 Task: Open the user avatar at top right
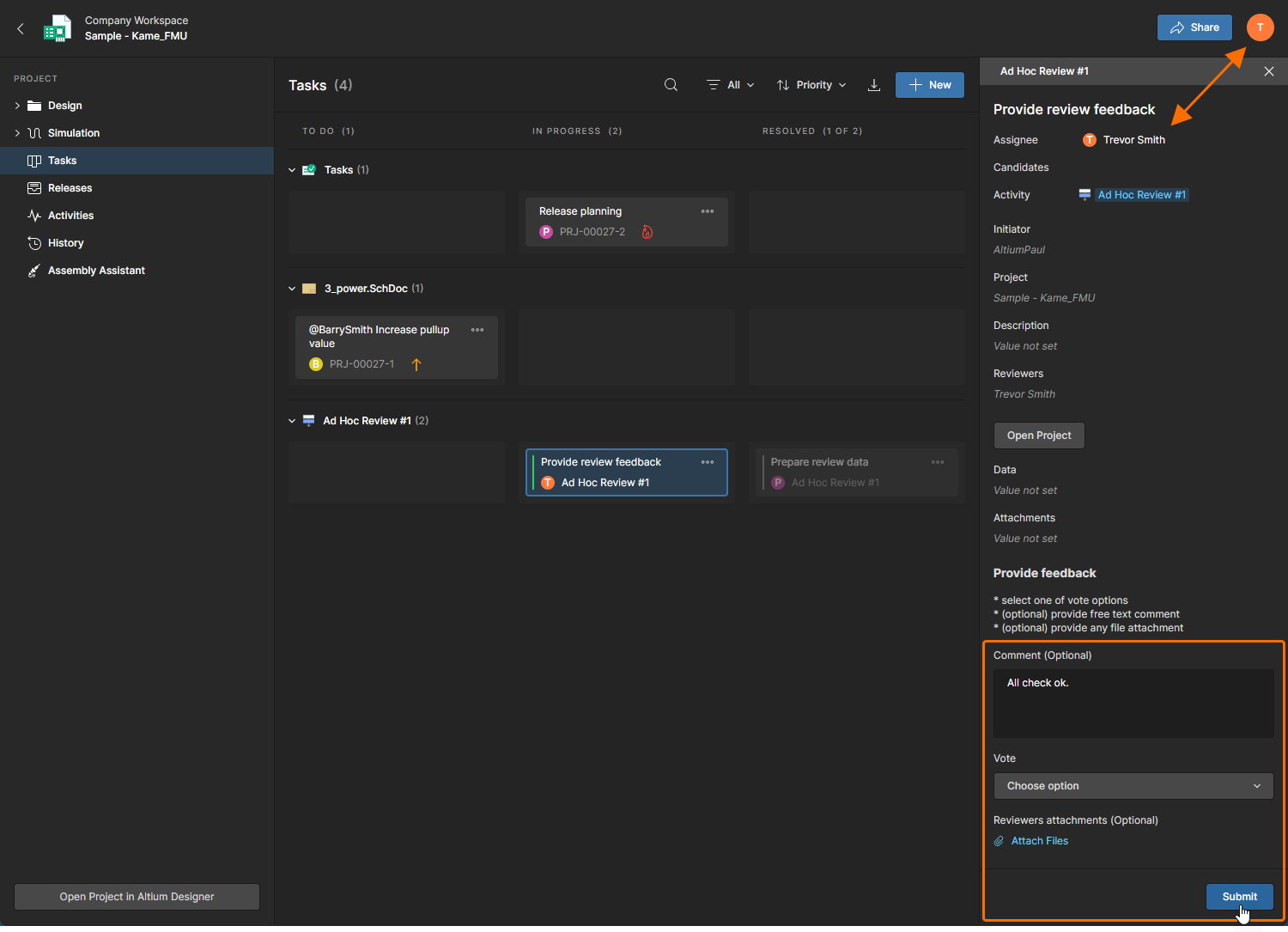coord(1260,27)
